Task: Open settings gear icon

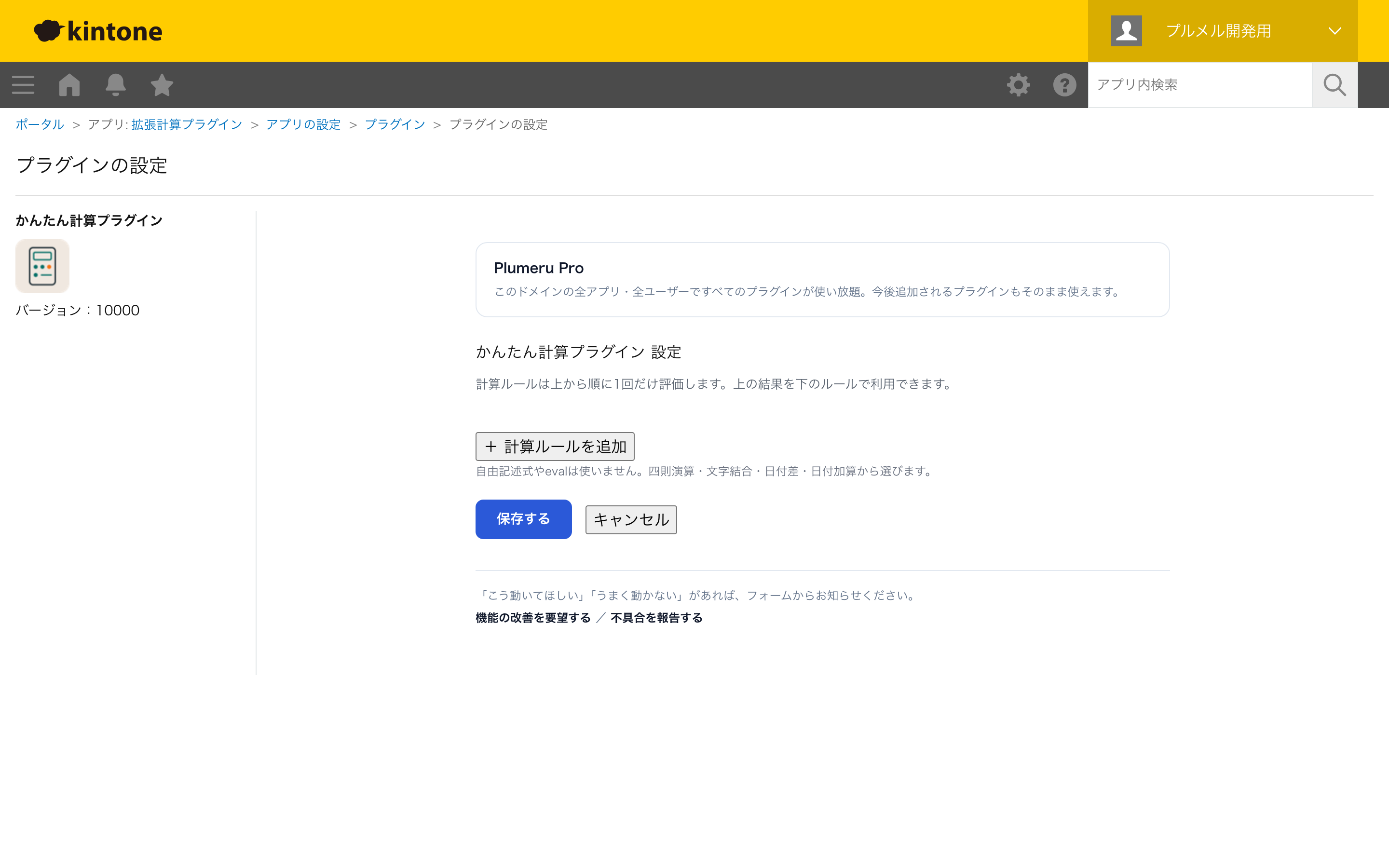Action: (x=1018, y=85)
